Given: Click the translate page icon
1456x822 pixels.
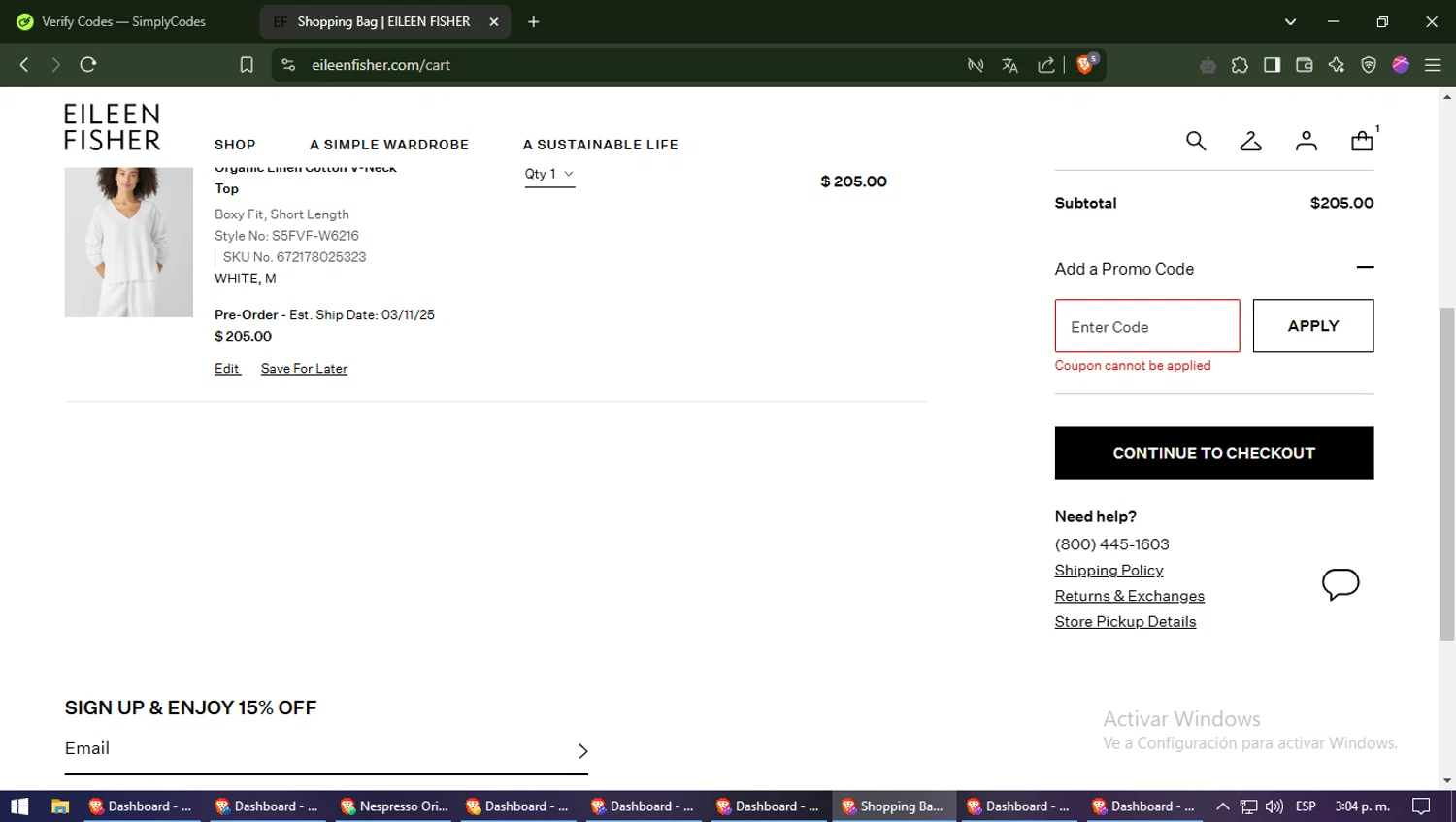Looking at the screenshot, I should click(1009, 65).
